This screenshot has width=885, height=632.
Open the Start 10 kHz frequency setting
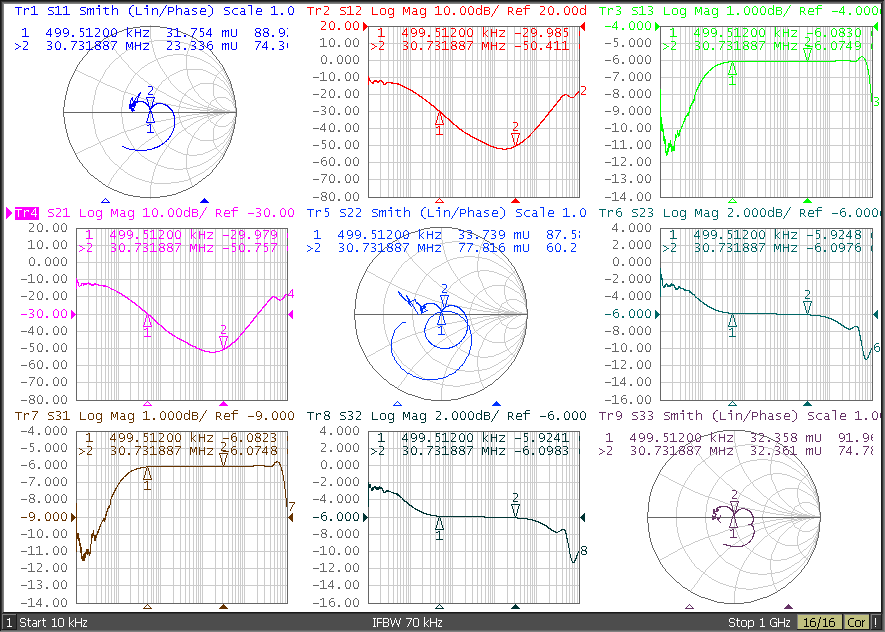click(53, 622)
